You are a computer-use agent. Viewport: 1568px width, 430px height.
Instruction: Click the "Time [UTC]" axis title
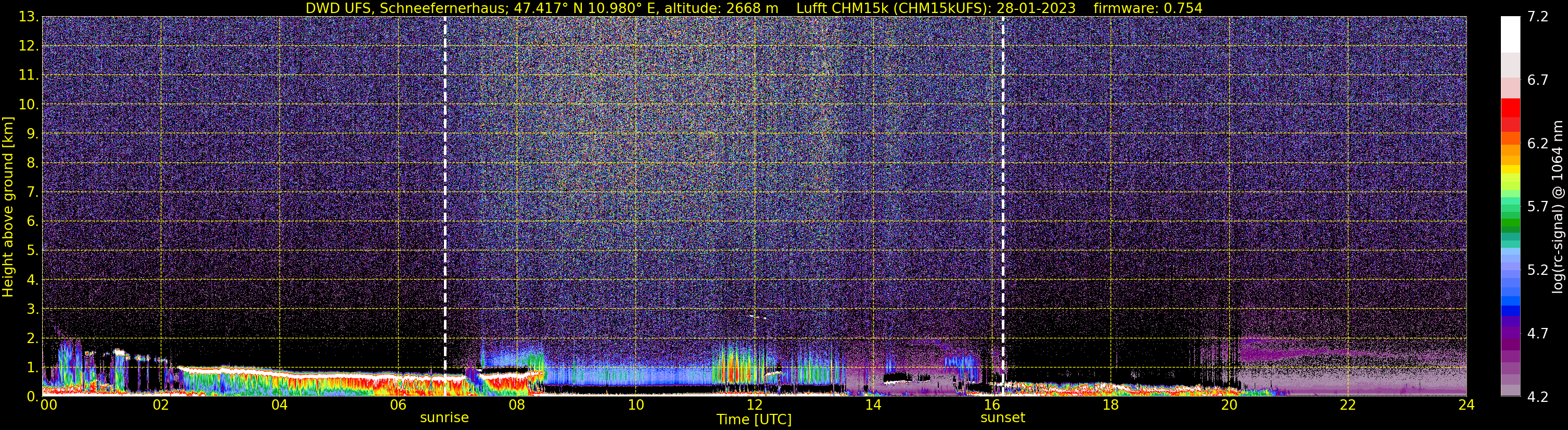[754, 420]
